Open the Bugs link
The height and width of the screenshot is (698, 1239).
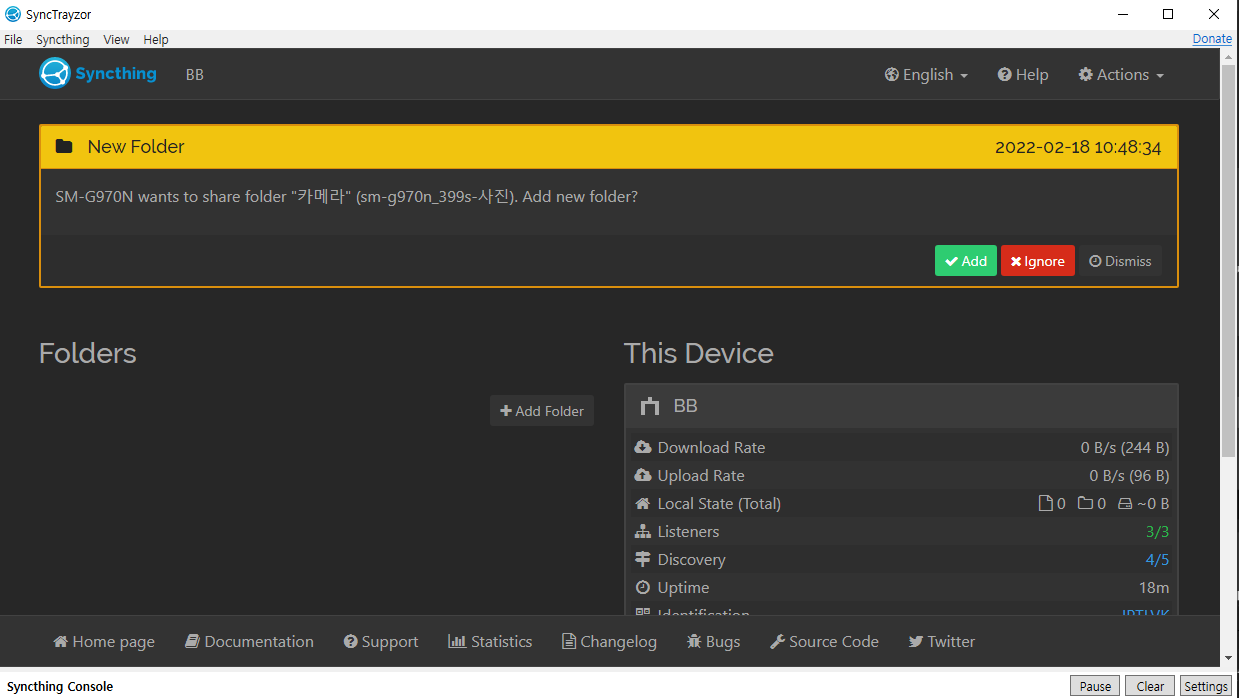[714, 642]
